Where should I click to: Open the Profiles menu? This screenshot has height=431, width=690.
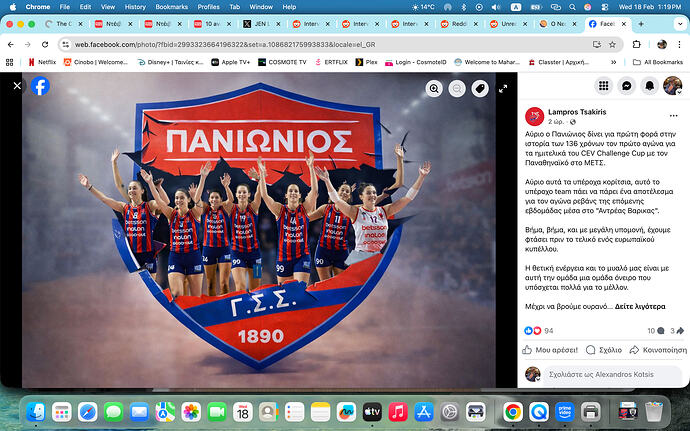click(209, 7)
